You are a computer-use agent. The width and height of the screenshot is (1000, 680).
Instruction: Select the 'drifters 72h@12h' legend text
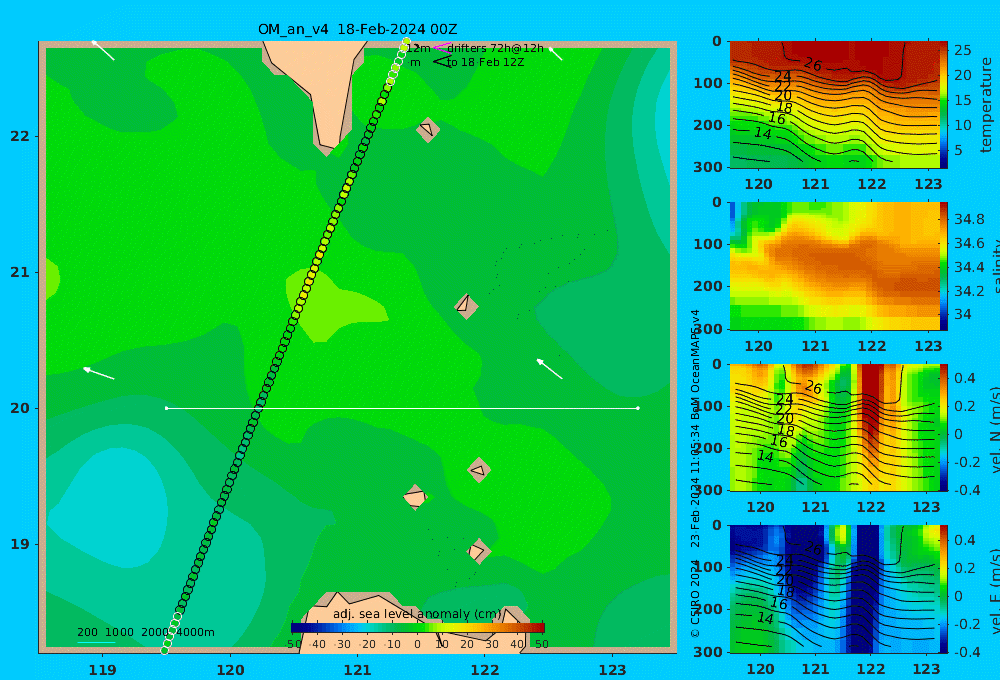[496, 48]
